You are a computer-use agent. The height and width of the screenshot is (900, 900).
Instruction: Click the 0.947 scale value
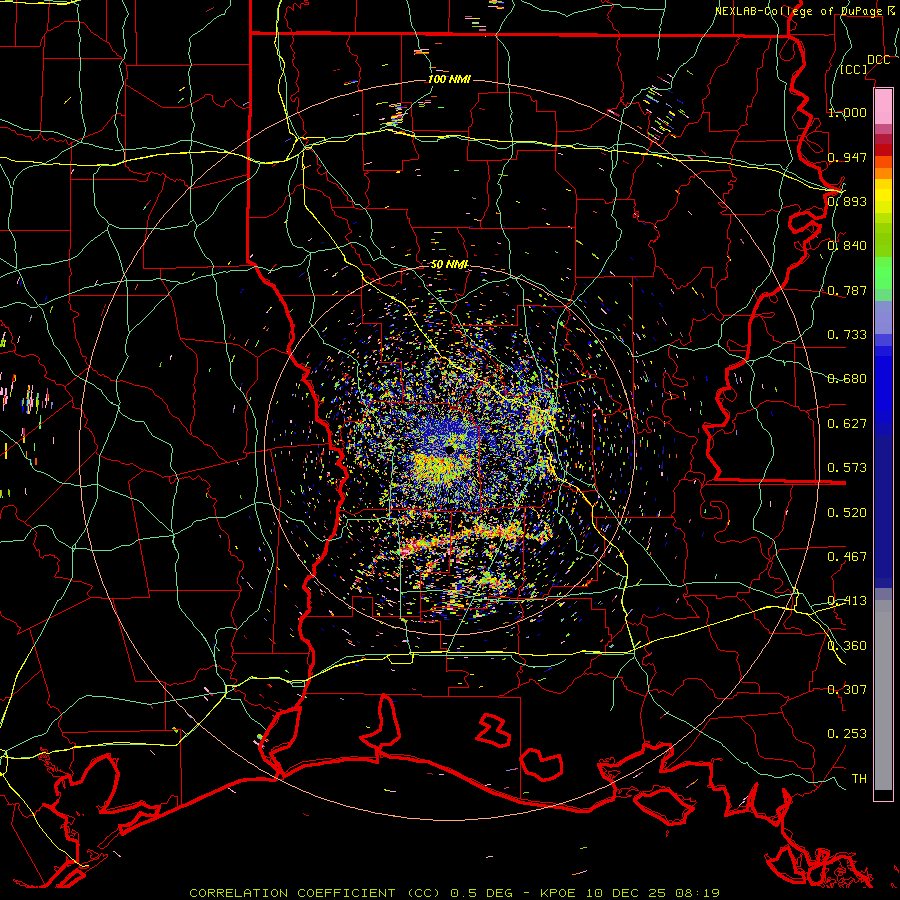(847, 157)
